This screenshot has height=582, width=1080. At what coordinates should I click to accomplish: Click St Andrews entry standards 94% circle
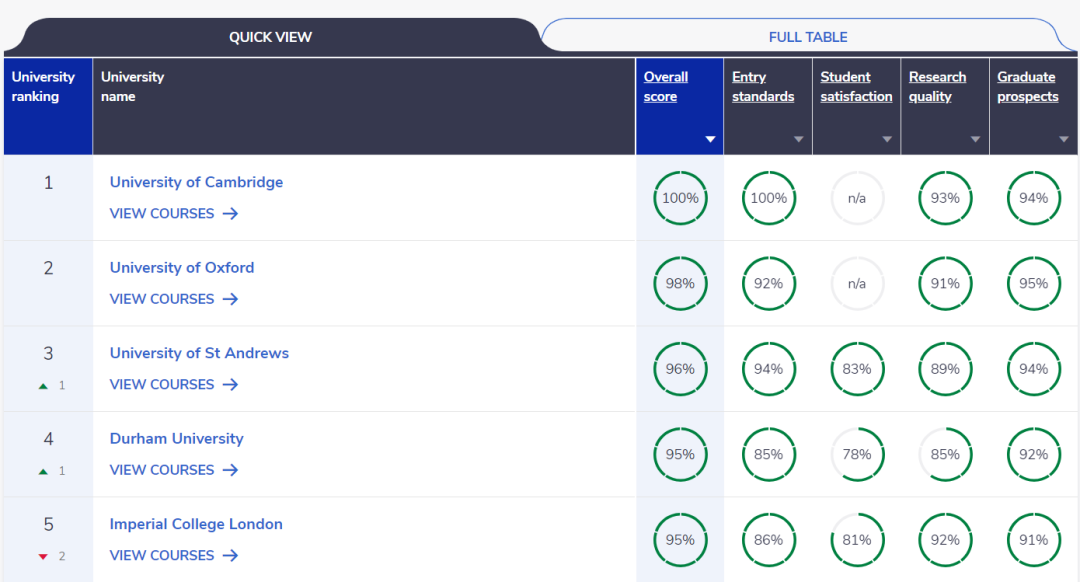(x=769, y=368)
